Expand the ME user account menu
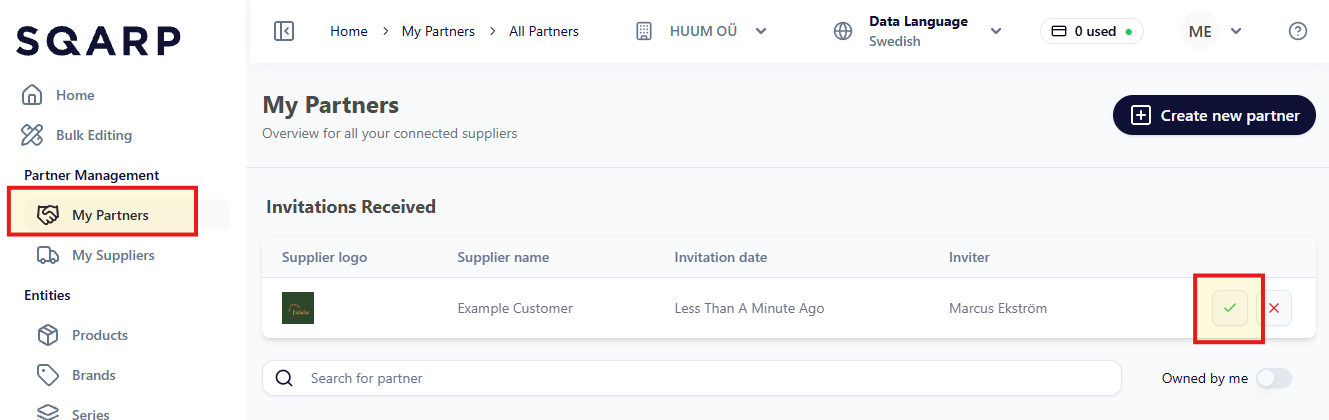Screen dimensions: 1329x420 [x=1236, y=31]
